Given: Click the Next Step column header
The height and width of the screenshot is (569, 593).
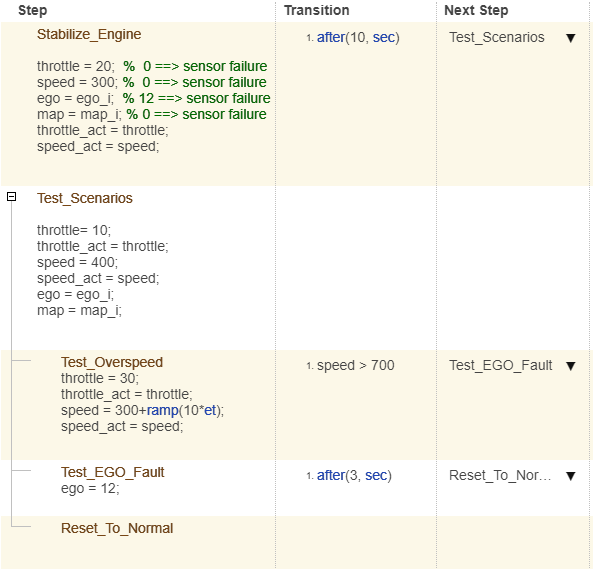Looking at the screenshot, I should coord(476,10).
